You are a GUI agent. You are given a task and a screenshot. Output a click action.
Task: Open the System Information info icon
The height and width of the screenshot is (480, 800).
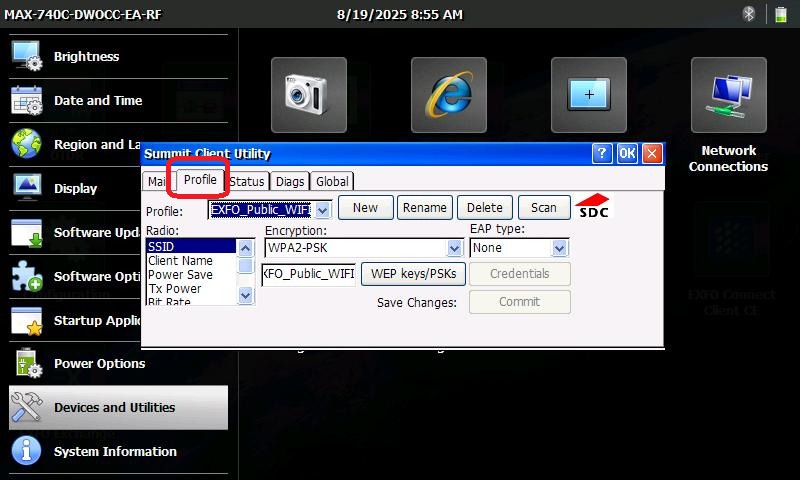[27, 451]
